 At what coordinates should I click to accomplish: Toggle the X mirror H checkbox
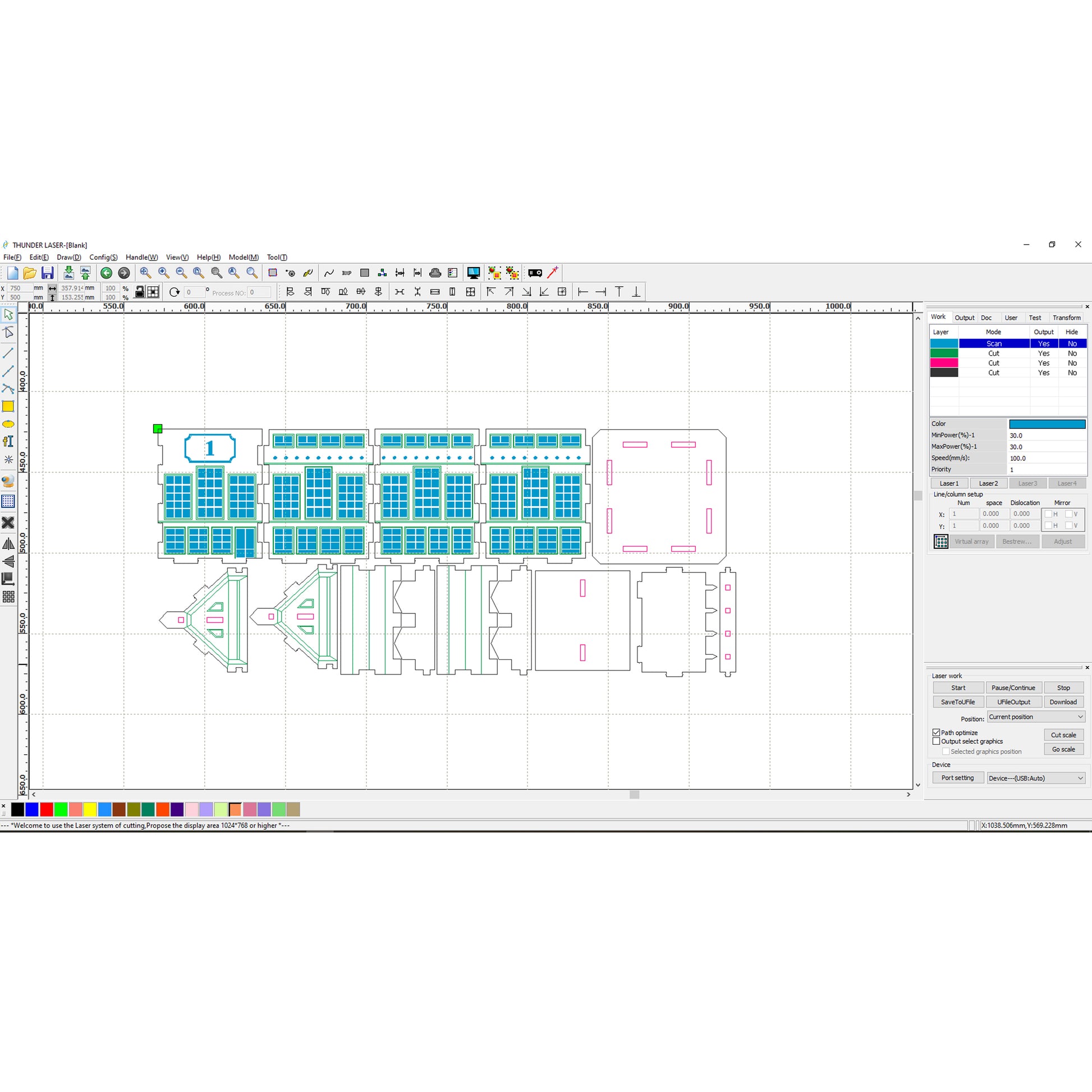click(x=1048, y=514)
